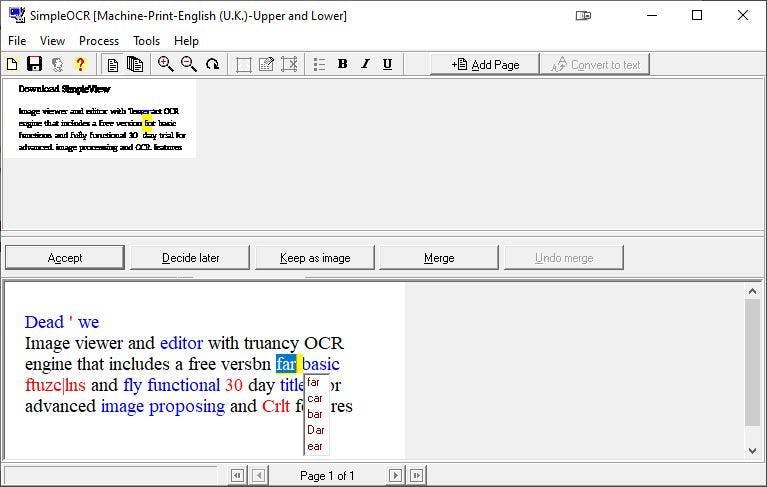Click the word 'truancy' in text
The height and width of the screenshot is (487, 767).
click(x=271, y=343)
